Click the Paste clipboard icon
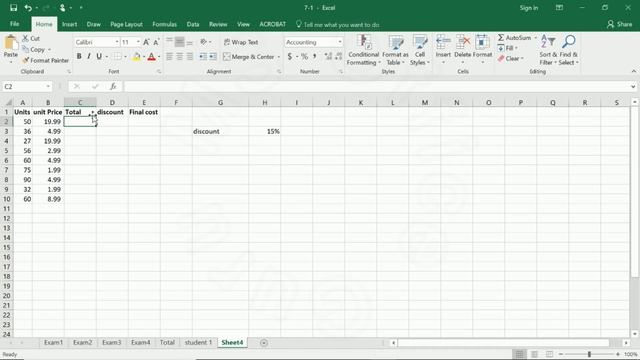 [11, 43]
